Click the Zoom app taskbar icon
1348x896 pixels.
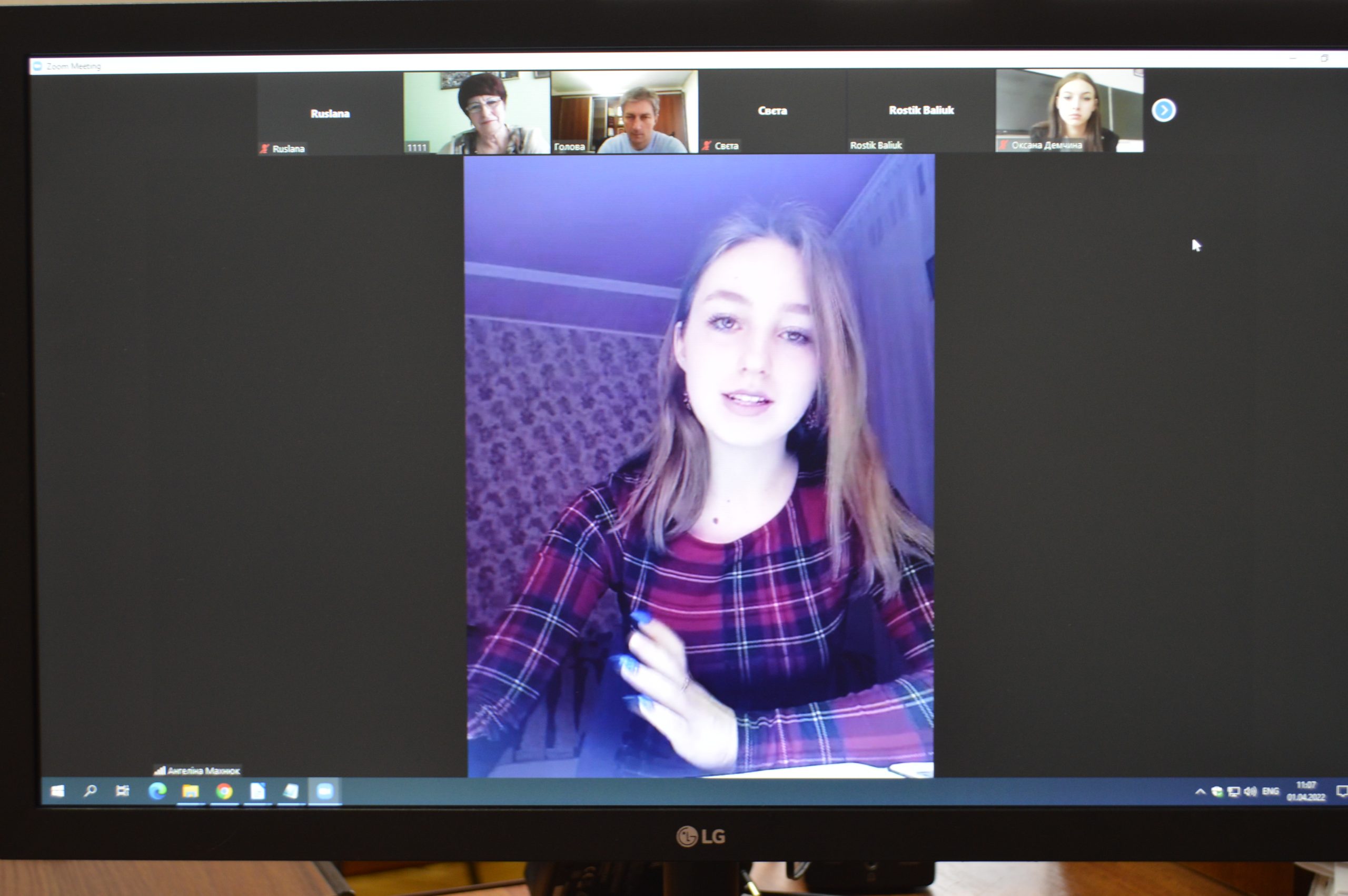pos(324,791)
